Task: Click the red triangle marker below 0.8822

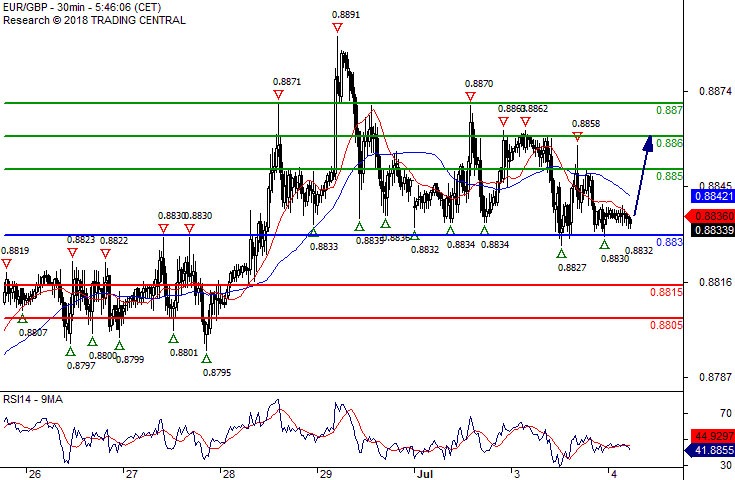Action: point(105,254)
